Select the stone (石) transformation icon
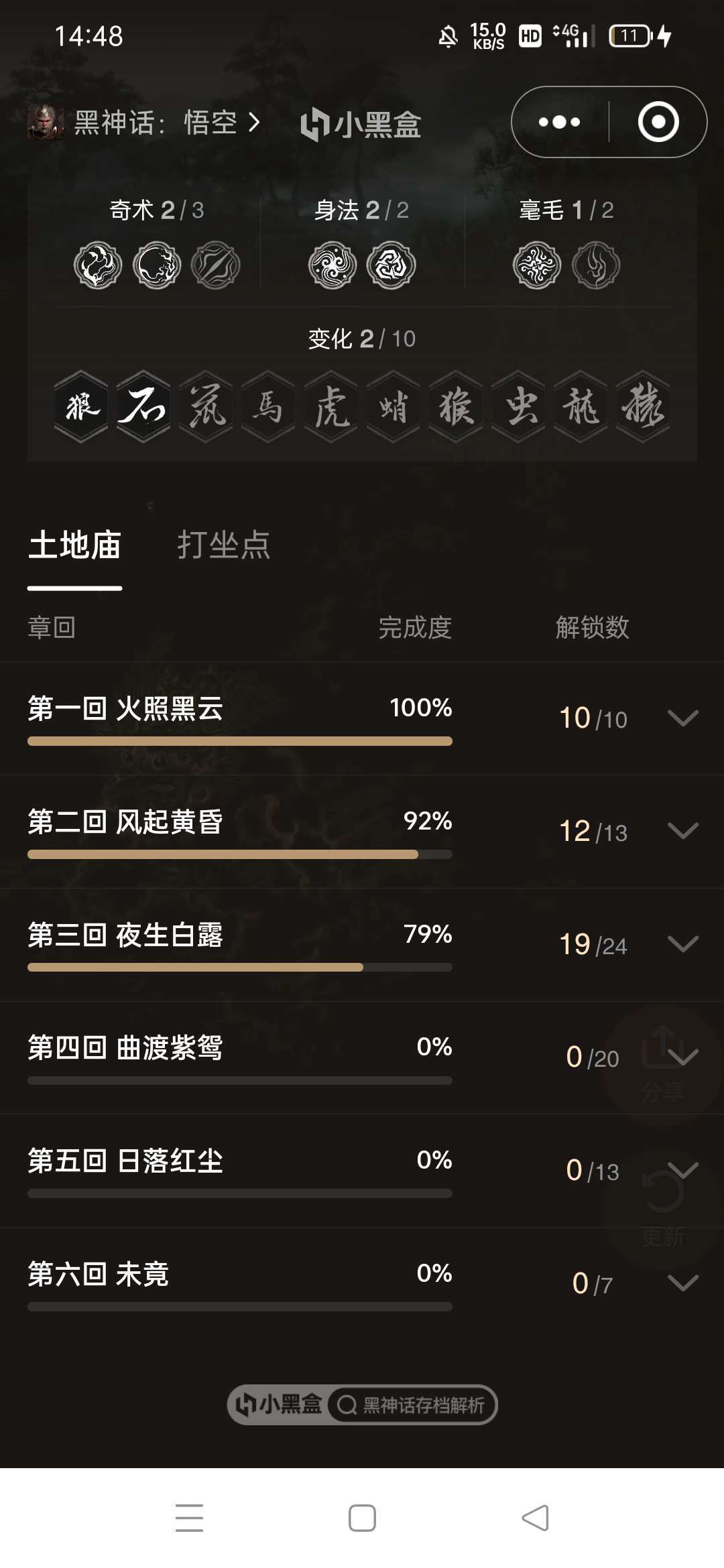This screenshot has height=1568, width=724. point(143,407)
